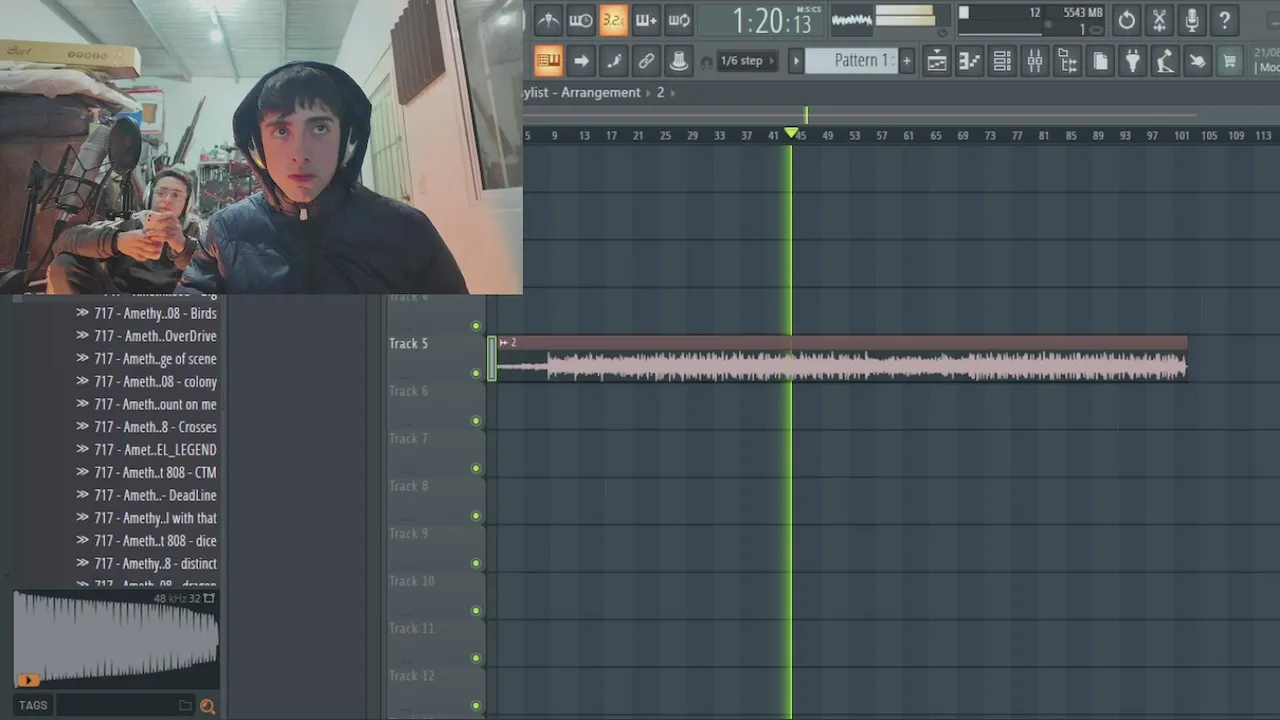1280x720 pixels.
Task: Click the TAGS button in browser
Action: pyautogui.click(x=33, y=705)
